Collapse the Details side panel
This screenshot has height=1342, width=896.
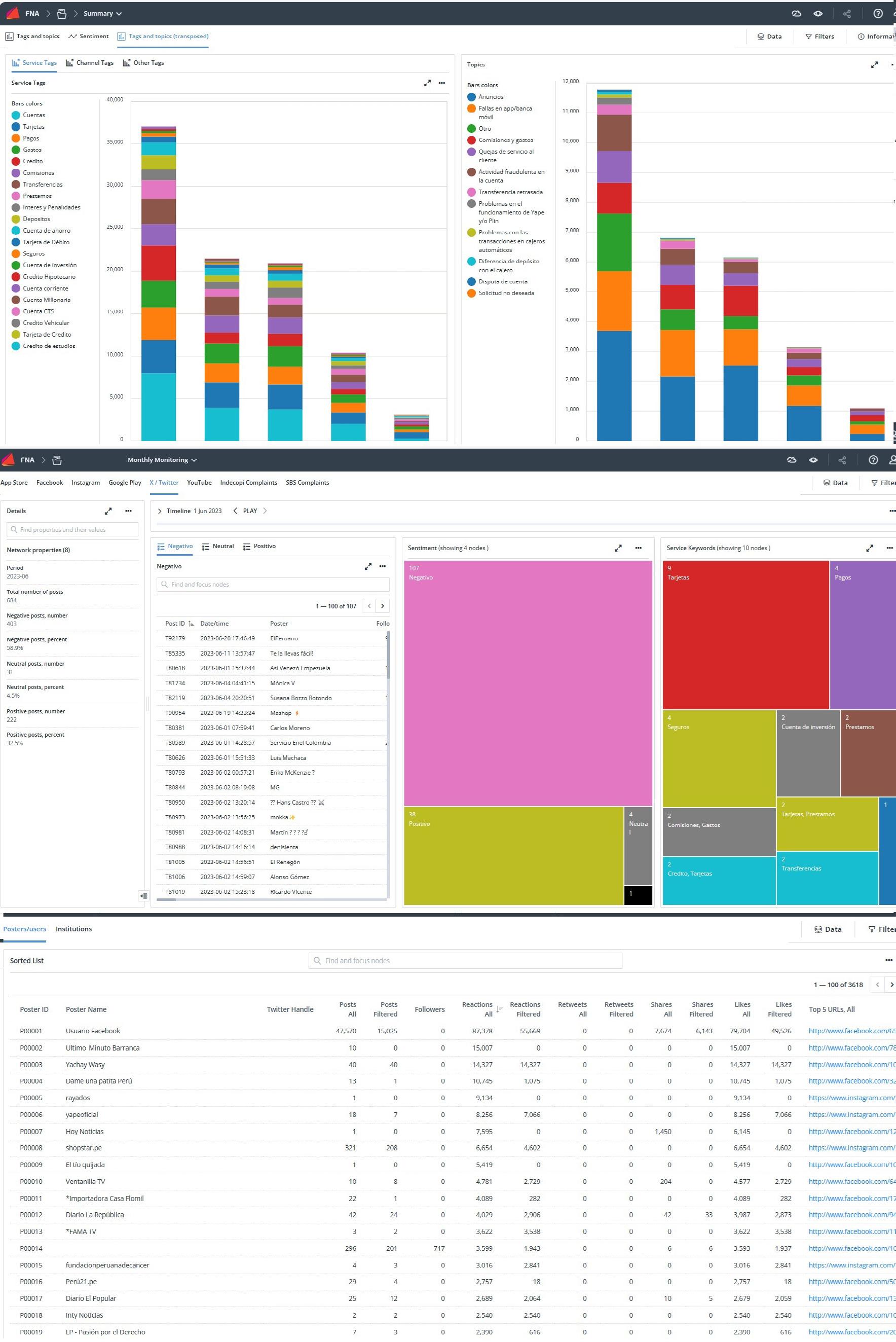(143, 896)
